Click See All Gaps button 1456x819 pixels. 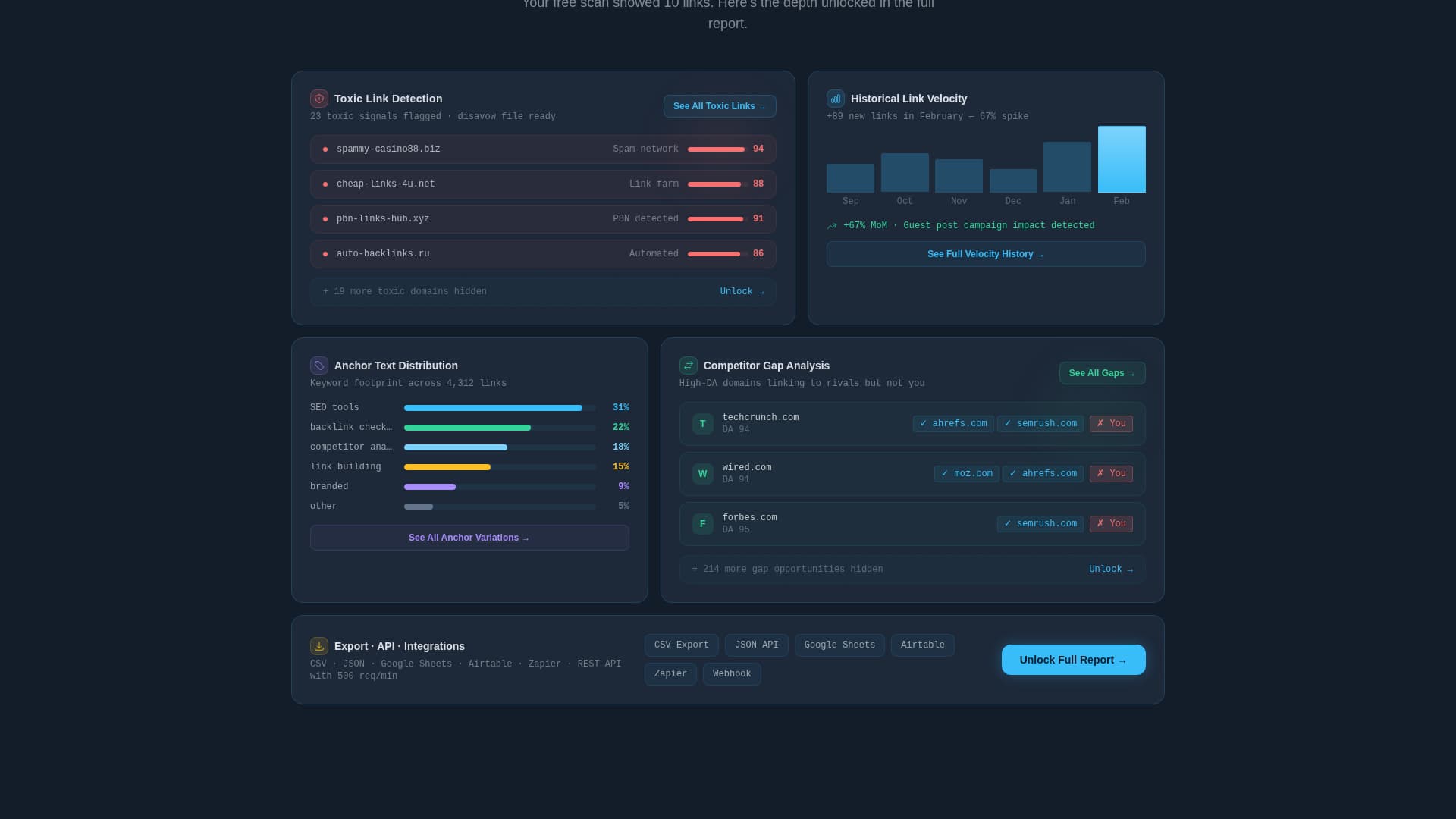coord(1102,373)
